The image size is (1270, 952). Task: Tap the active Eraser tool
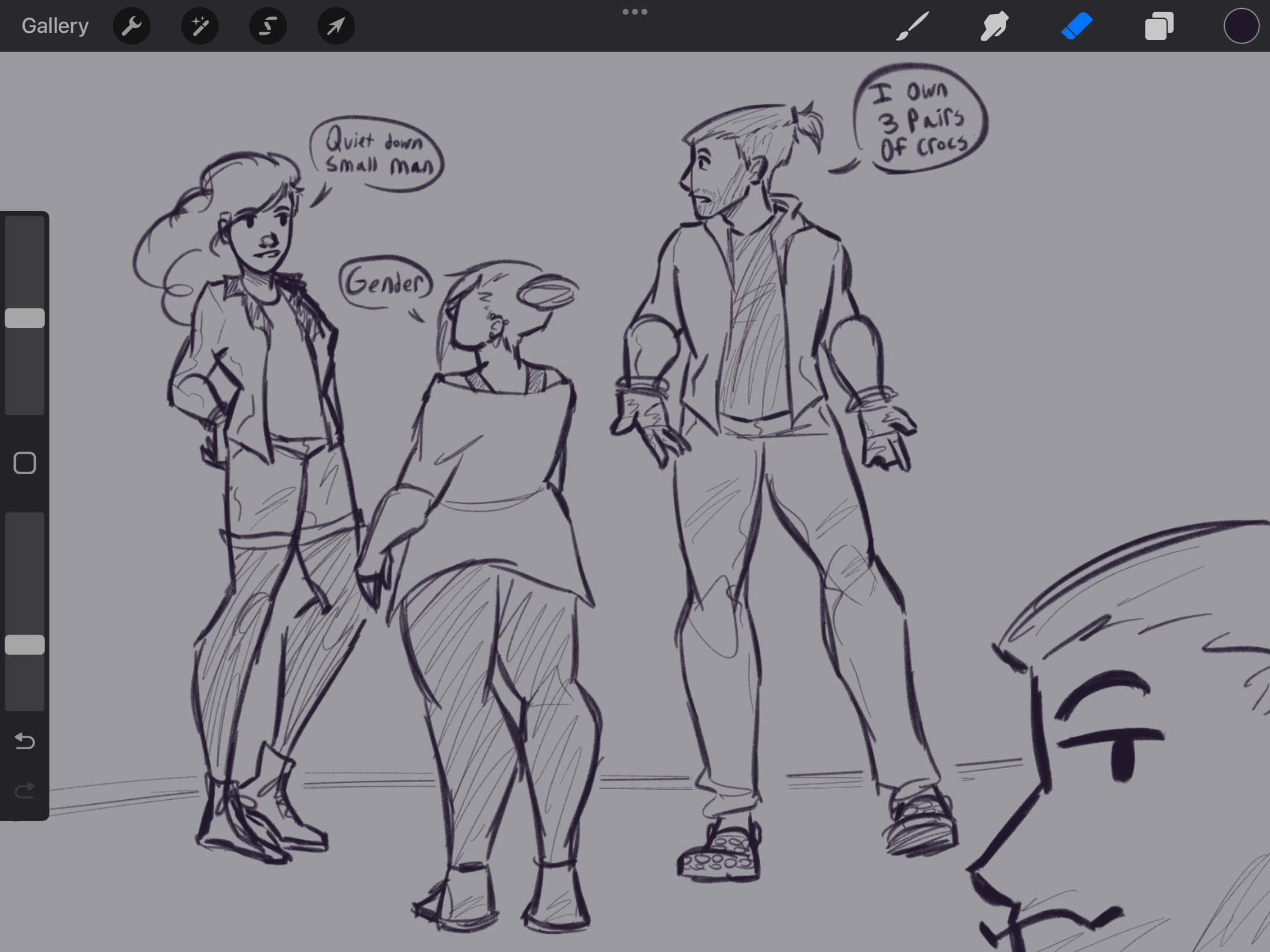point(1077,26)
